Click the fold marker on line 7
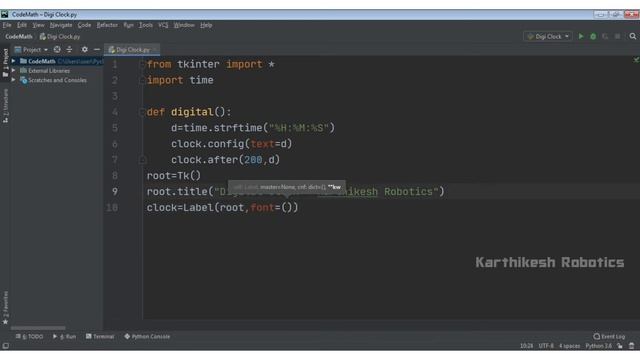Screen dimensions: 640x360 [x=142, y=160]
